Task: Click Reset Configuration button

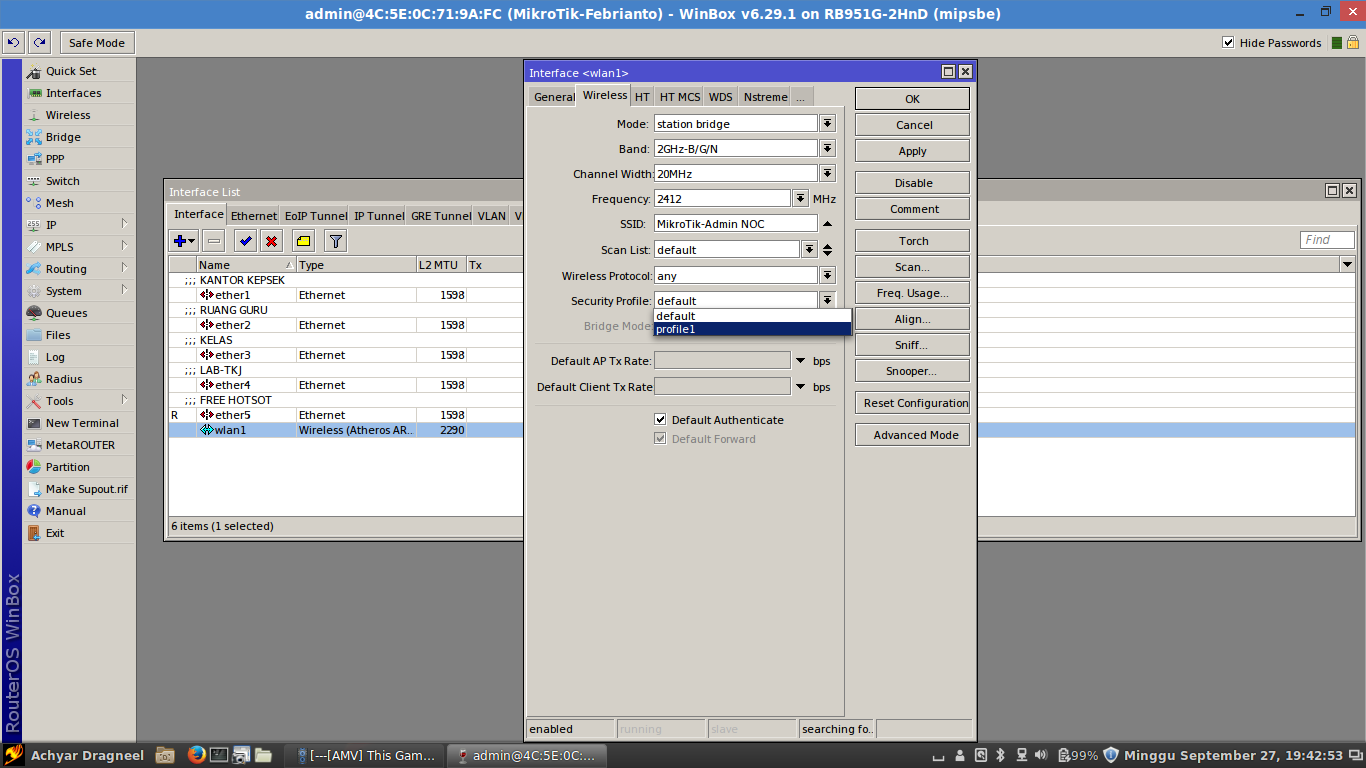Action: tap(912, 403)
